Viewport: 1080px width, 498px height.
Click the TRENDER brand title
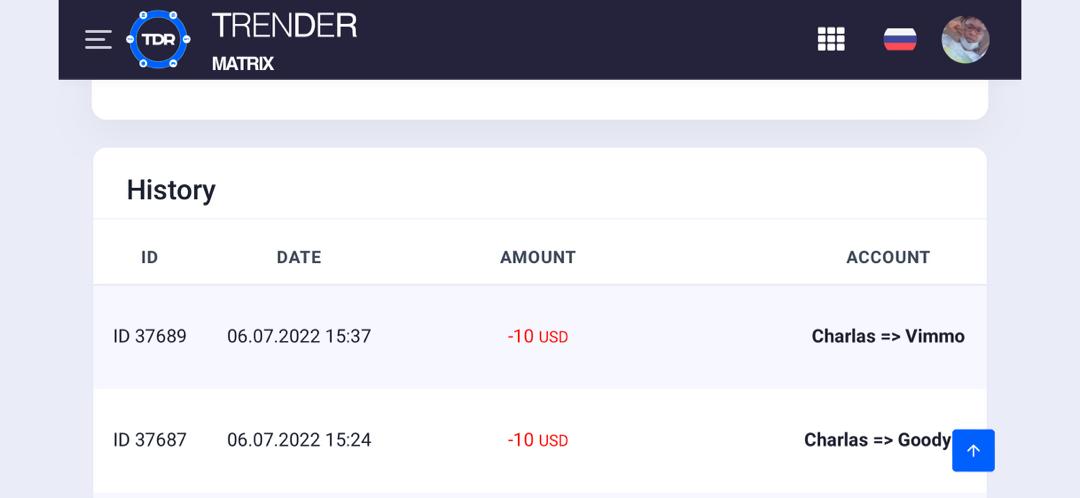tap(284, 25)
